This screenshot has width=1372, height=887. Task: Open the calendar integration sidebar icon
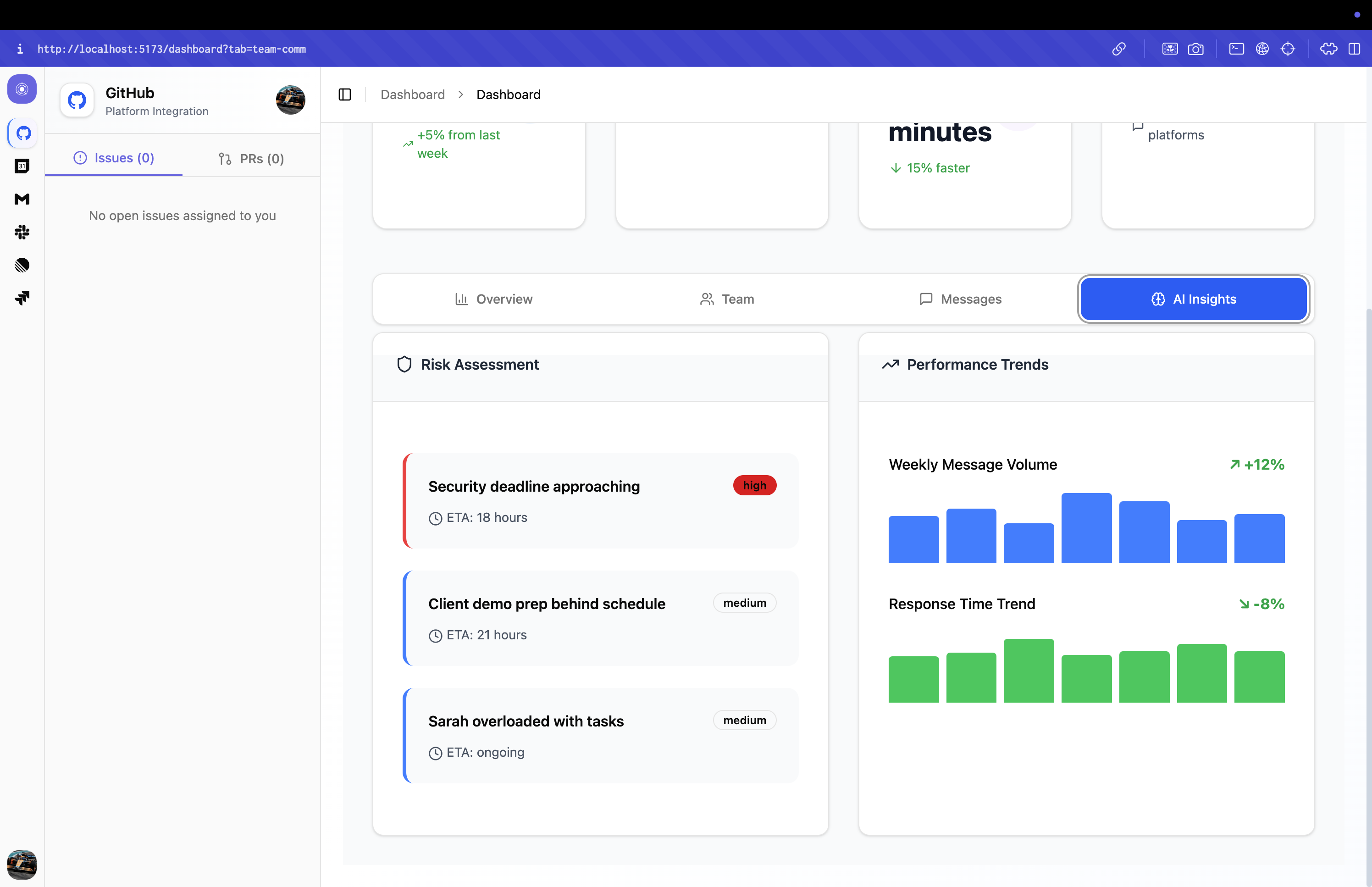pos(22,166)
